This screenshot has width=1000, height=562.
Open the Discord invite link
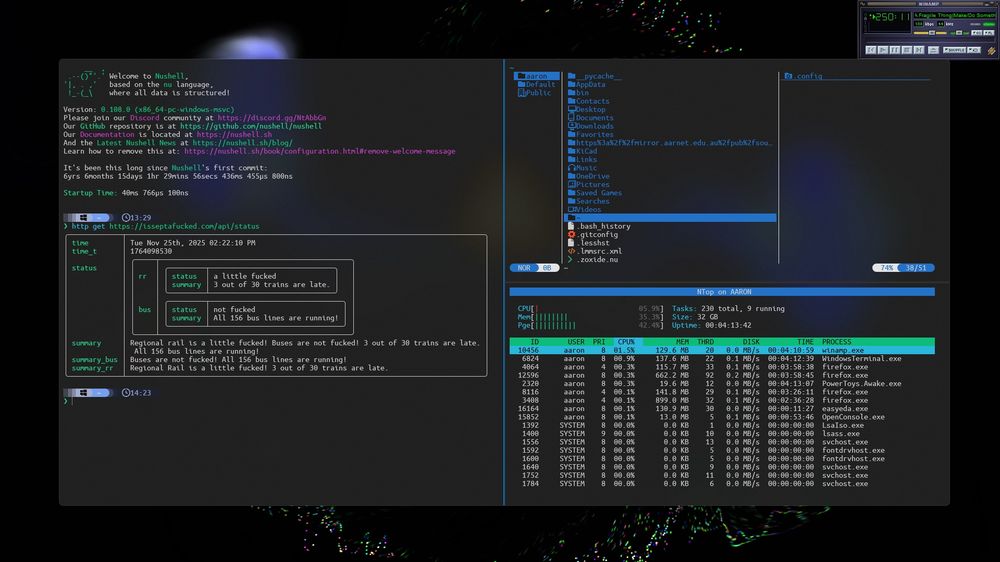click(272, 118)
